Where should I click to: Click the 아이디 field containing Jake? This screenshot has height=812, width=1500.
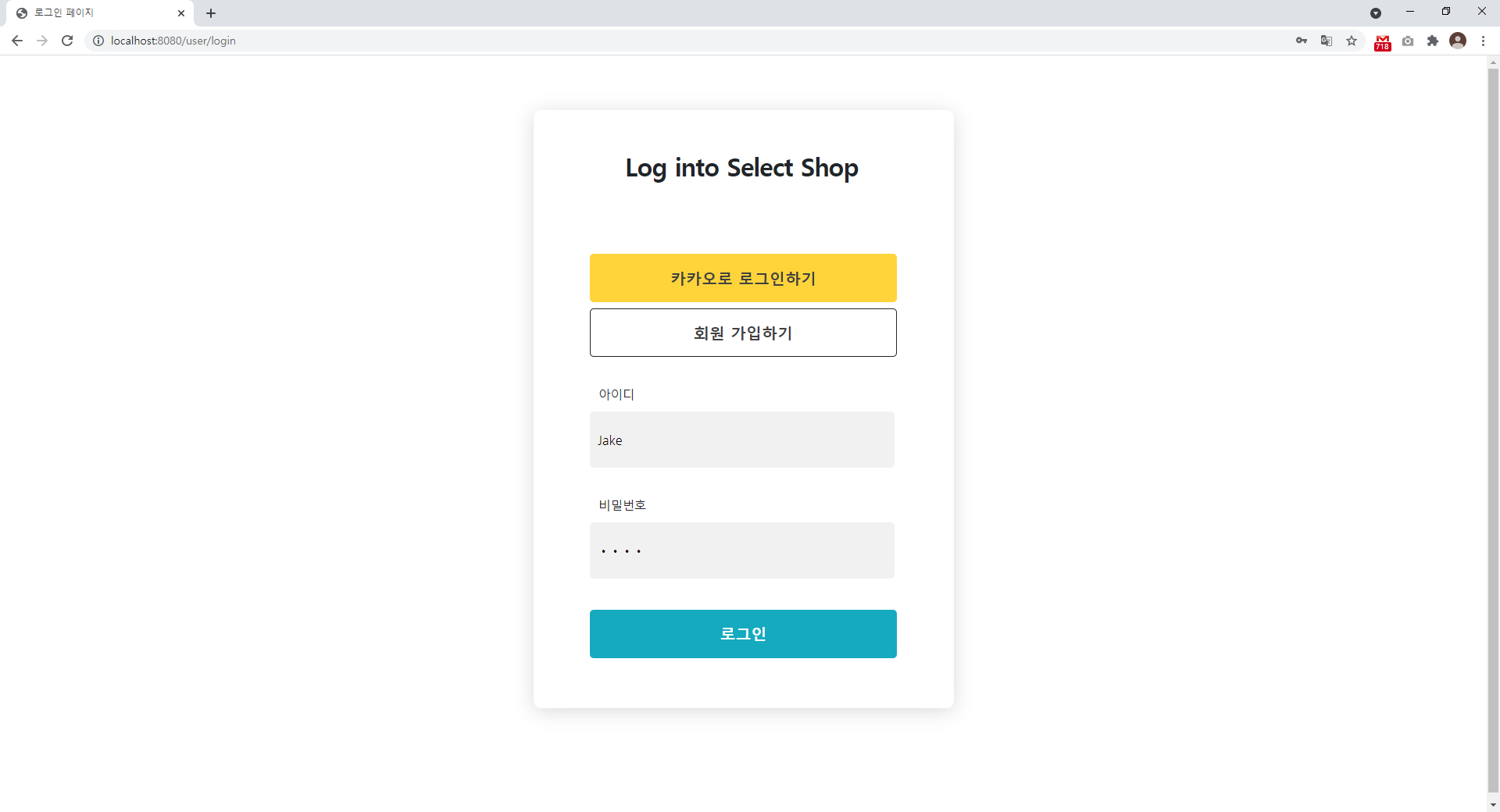point(742,440)
